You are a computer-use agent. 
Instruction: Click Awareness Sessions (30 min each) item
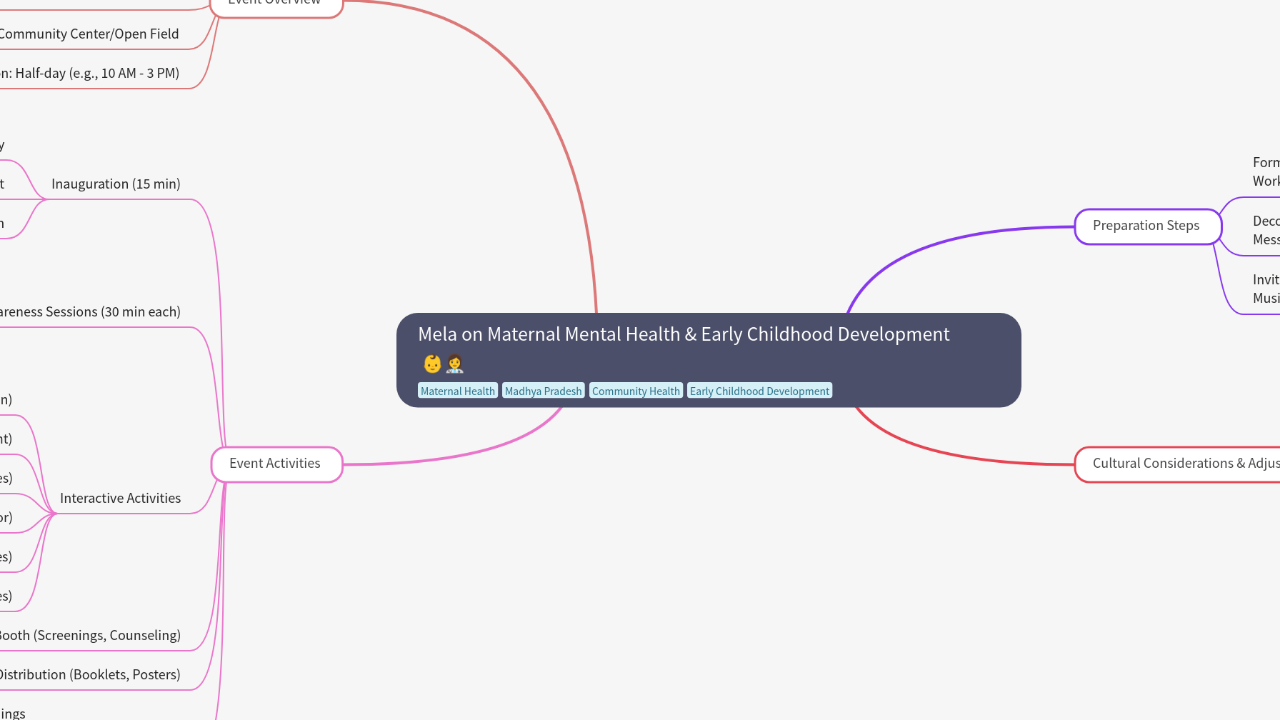[x=90, y=312]
